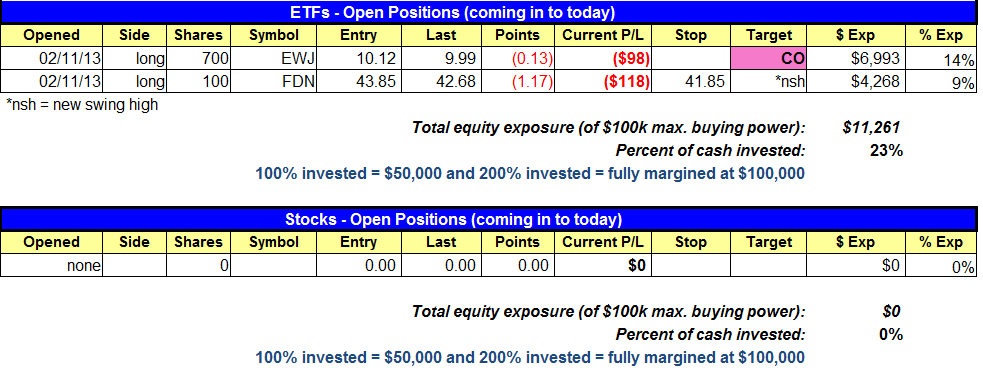
Task: Select the EWJ entry price 10.12
Action: point(359,60)
